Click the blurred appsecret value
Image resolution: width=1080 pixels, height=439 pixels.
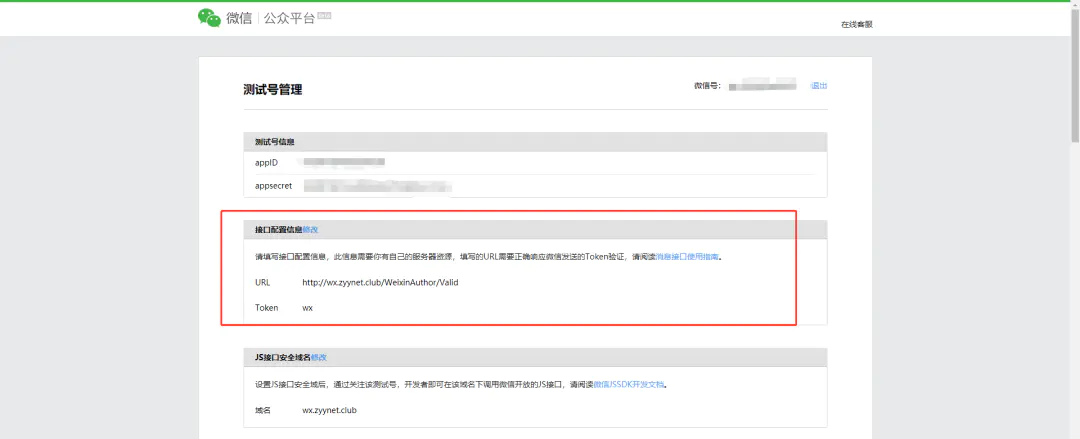click(x=377, y=186)
